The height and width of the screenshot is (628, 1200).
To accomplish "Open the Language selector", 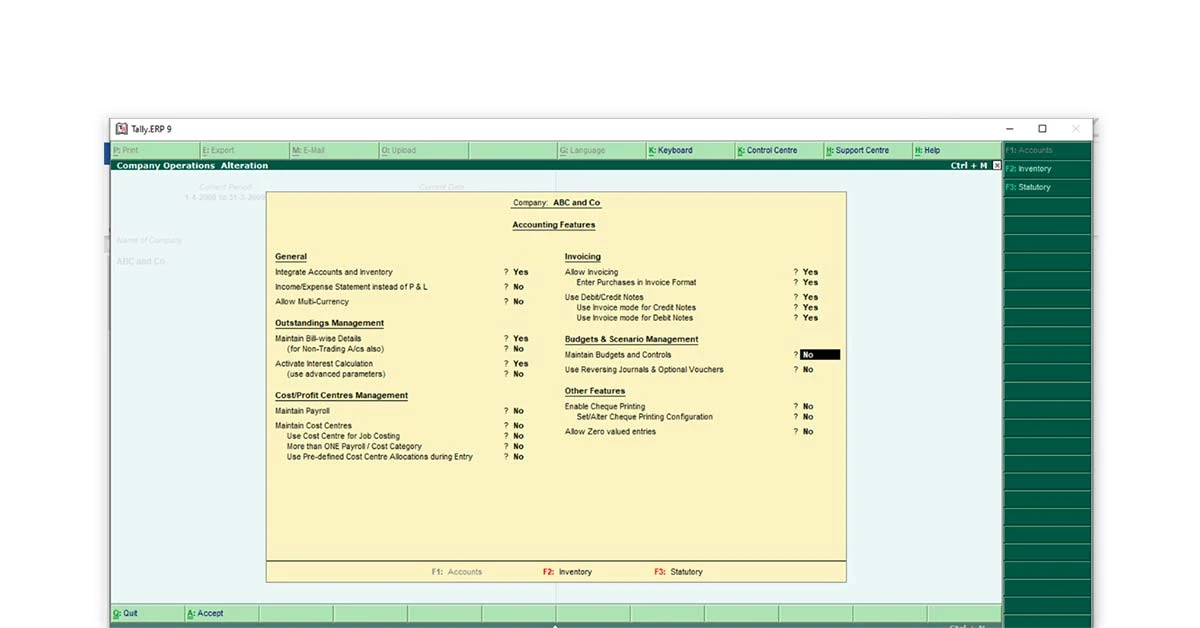I will point(580,149).
